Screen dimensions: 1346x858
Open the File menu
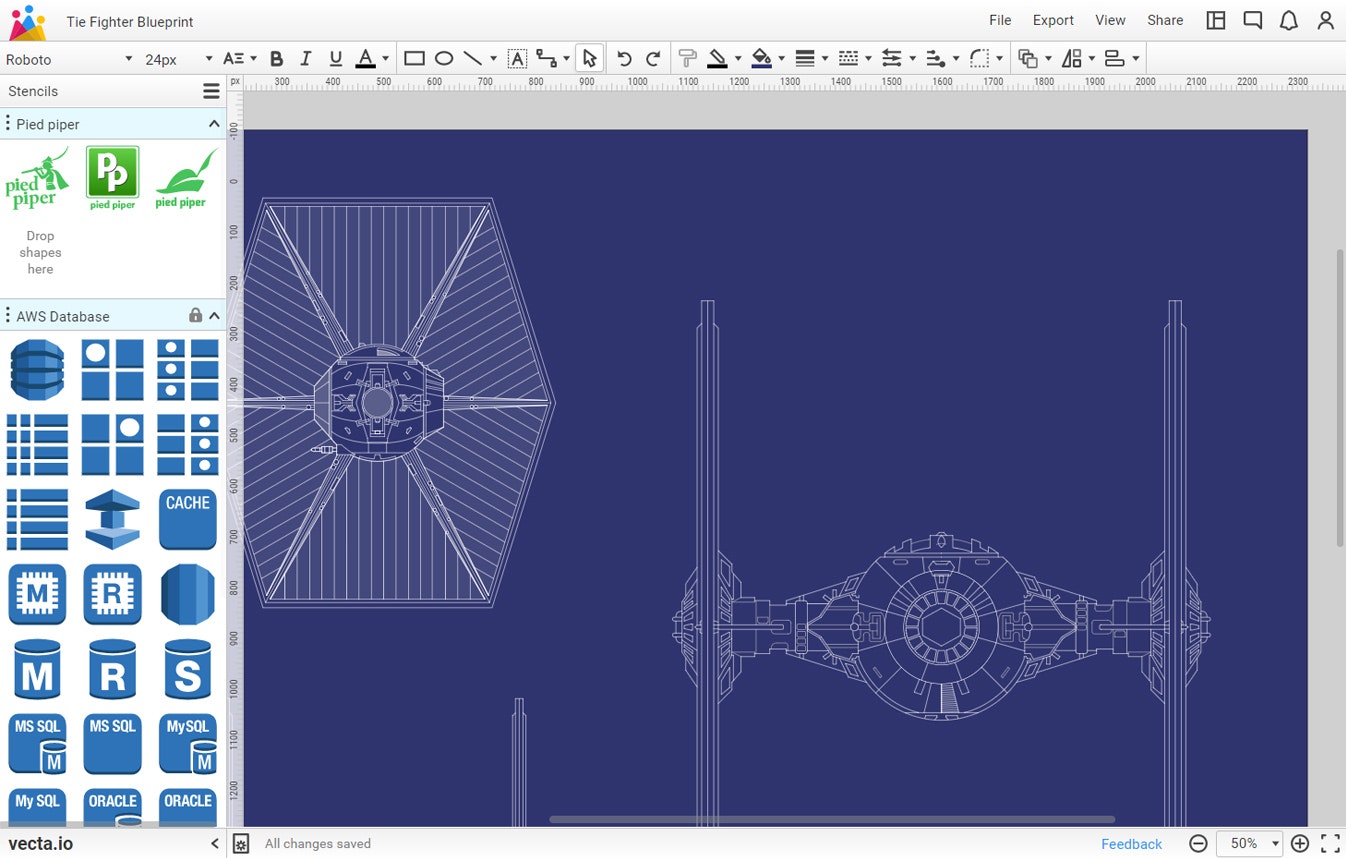click(1000, 20)
